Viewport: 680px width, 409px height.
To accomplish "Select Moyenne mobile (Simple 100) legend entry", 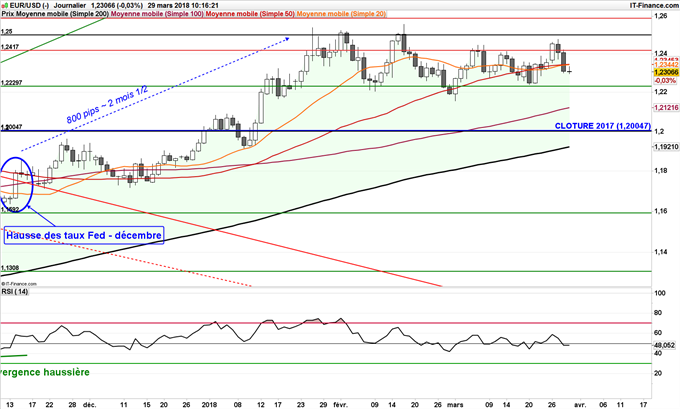I will click(157, 14).
